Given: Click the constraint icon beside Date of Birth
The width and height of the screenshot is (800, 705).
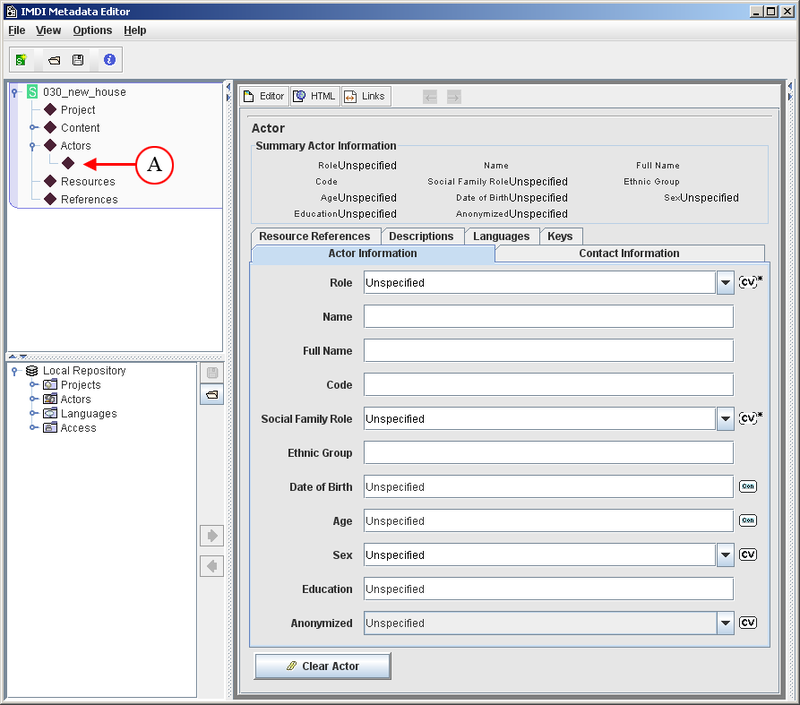Looking at the screenshot, I should click(x=748, y=487).
